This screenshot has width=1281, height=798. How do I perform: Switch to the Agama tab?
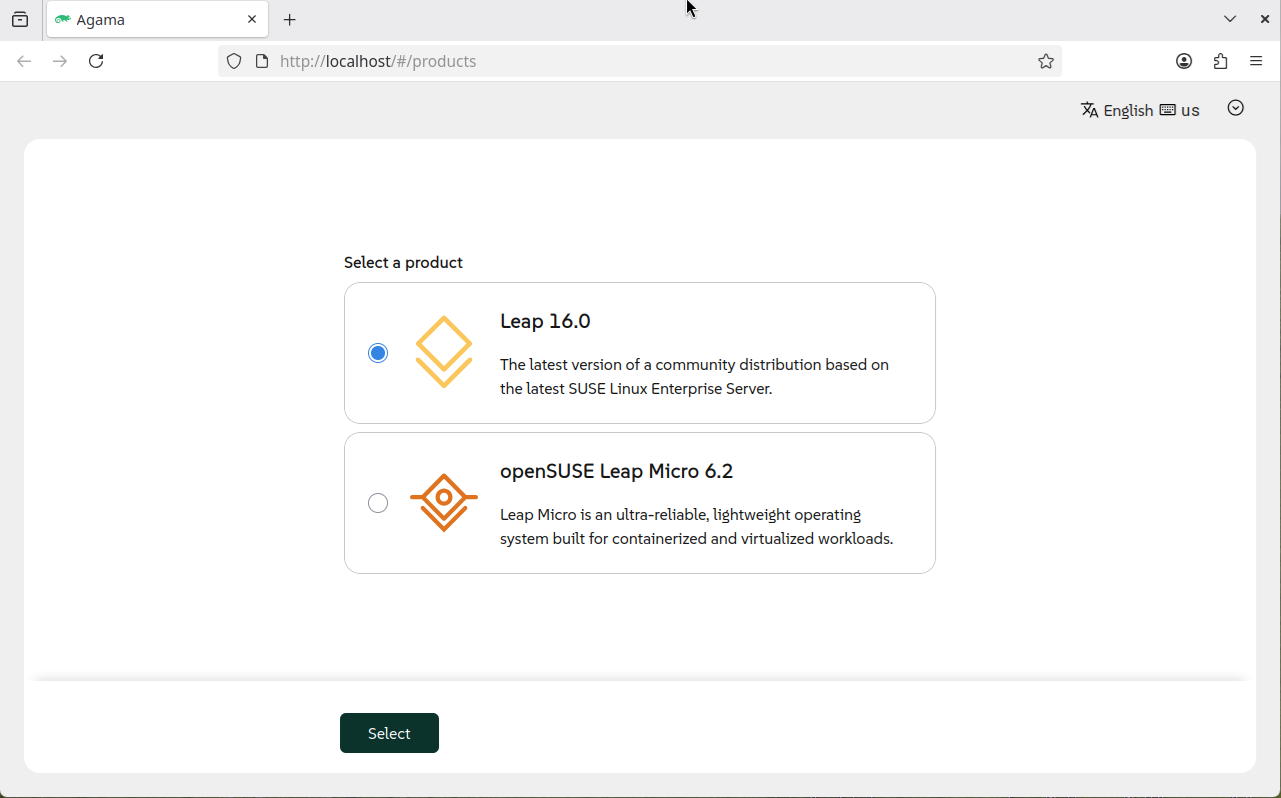150,20
